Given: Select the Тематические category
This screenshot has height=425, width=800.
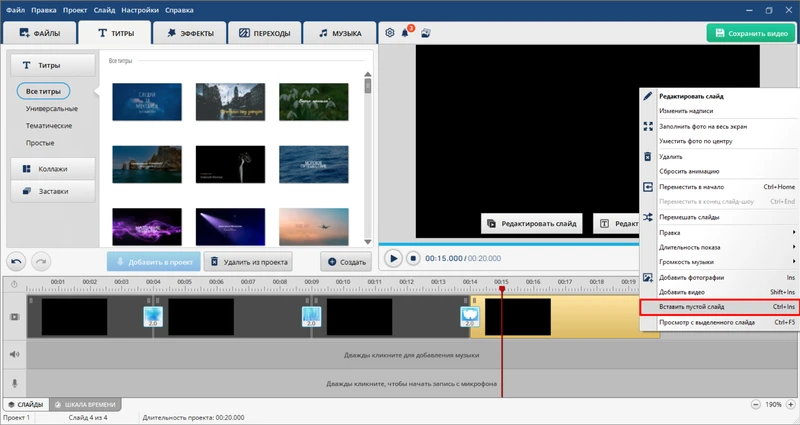Looking at the screenshot, I should click(49, 126).
